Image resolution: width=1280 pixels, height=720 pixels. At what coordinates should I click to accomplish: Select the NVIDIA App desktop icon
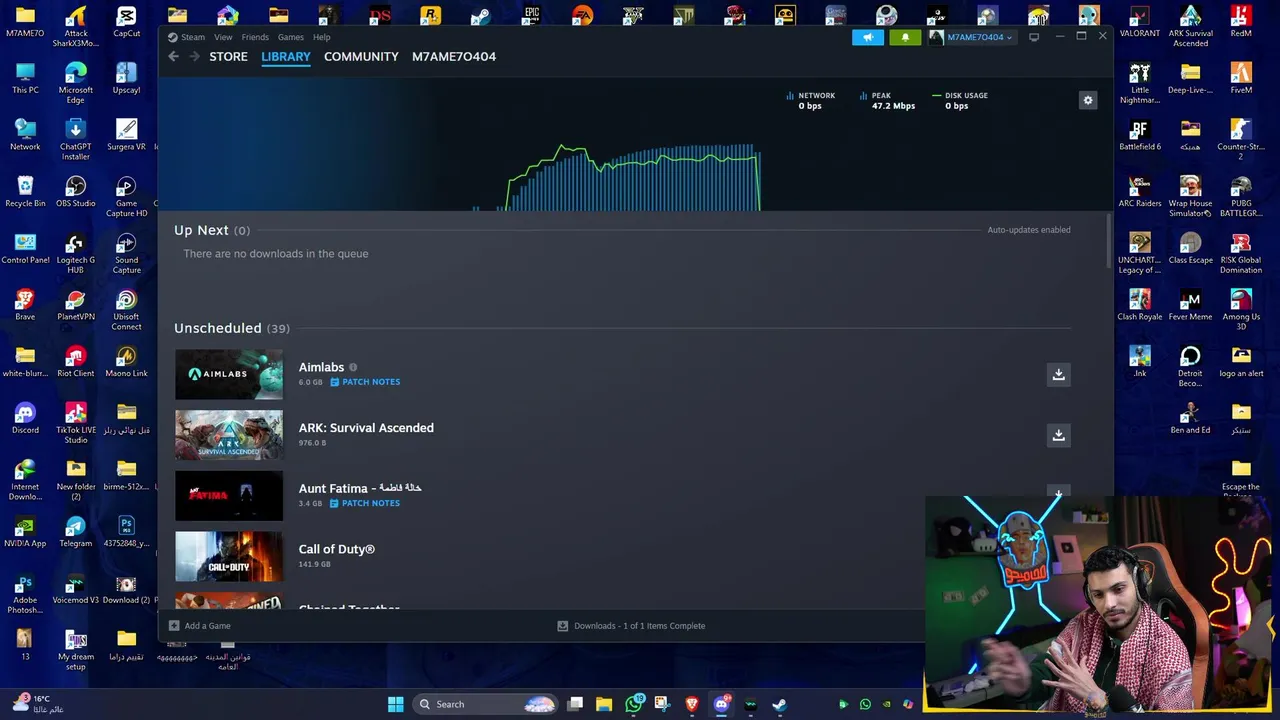[25, 531]
